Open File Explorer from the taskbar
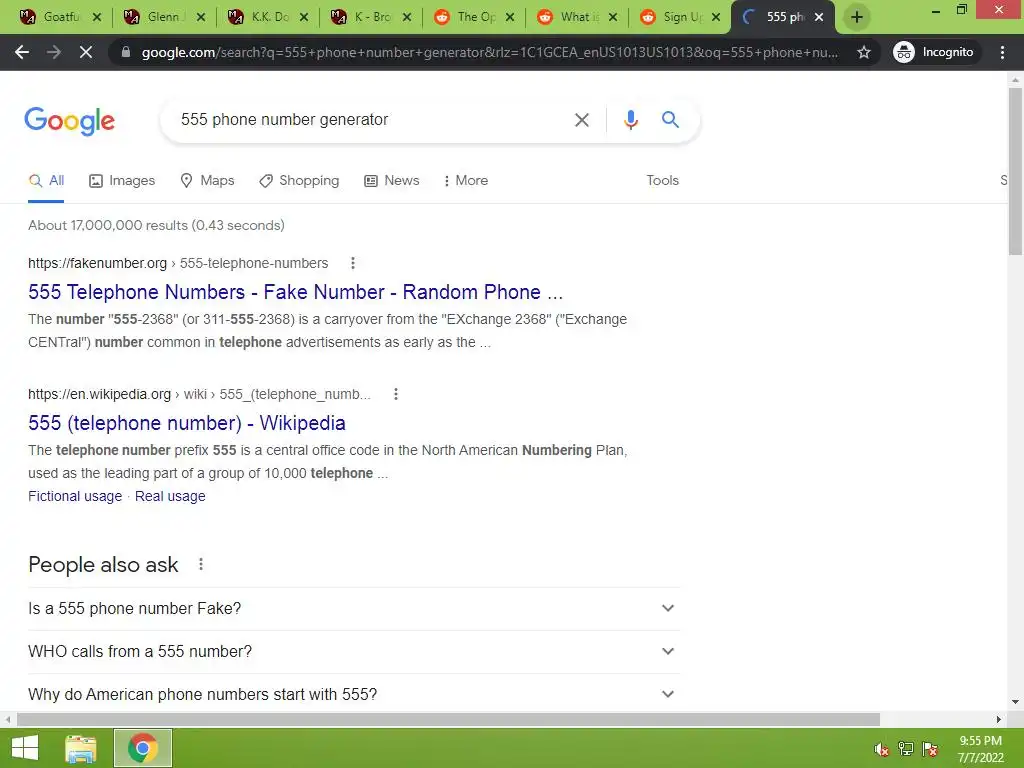This screenshot has height=768, width=1024. [81, 748]
